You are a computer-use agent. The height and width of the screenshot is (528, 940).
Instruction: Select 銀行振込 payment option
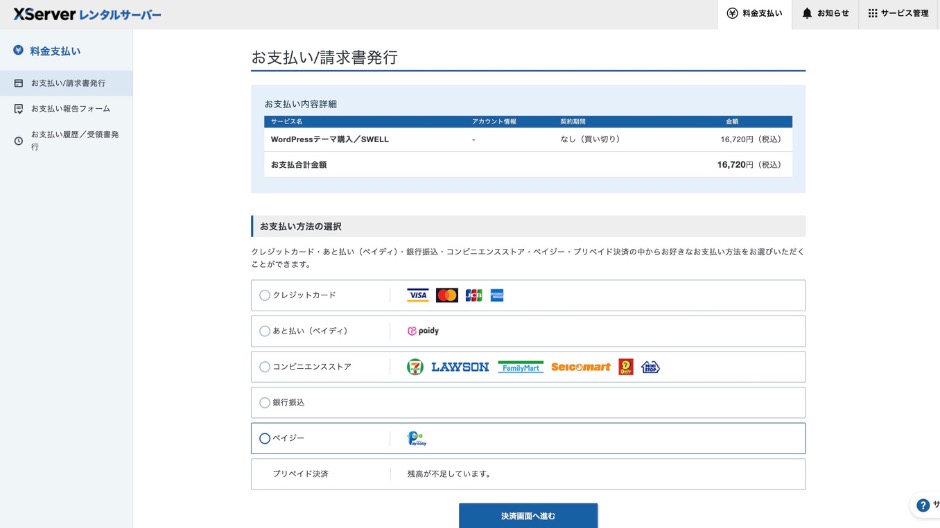coord(265,402)
